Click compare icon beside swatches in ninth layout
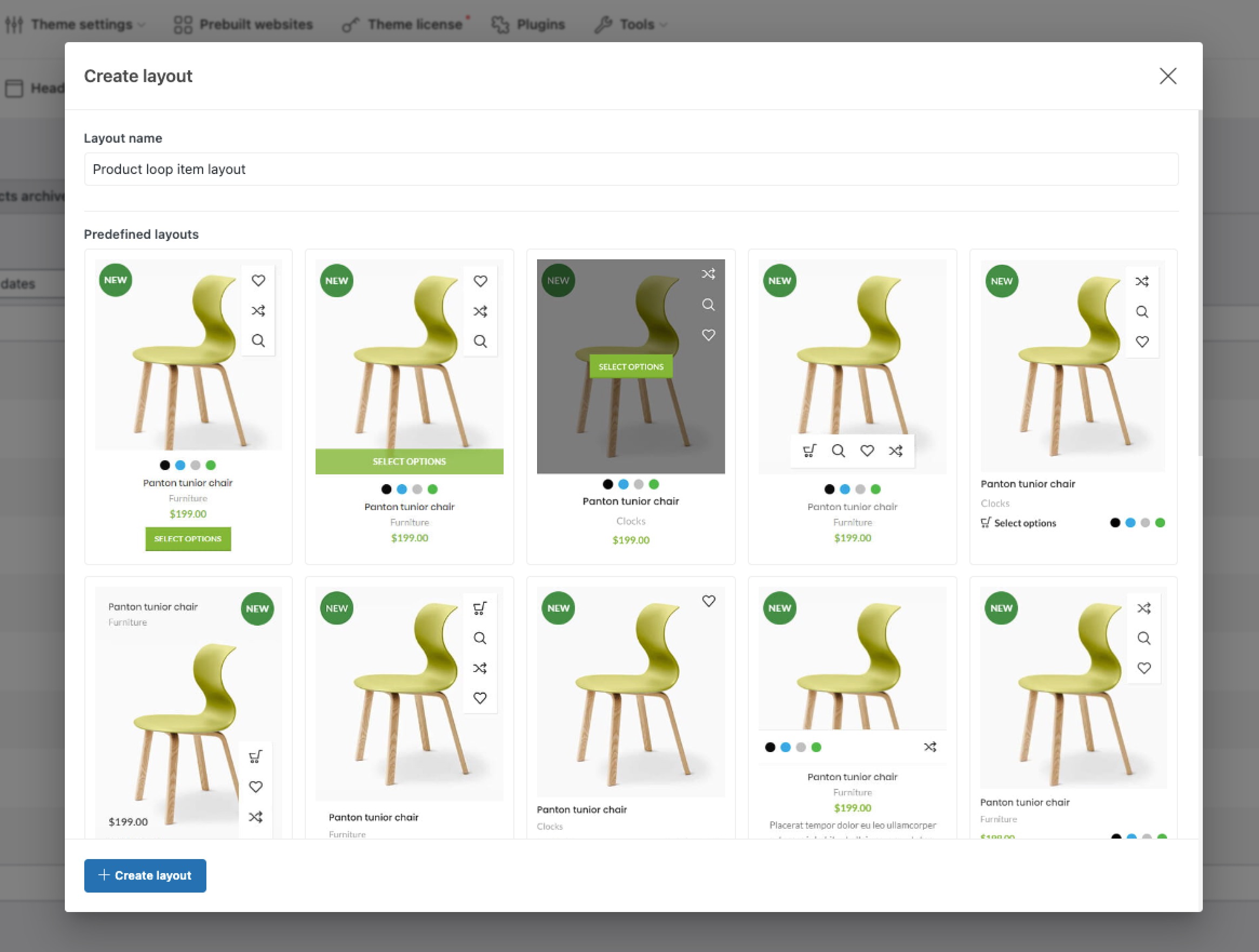Image resolution: width=1259 pixels, height=952 pixels. point(929,747)
